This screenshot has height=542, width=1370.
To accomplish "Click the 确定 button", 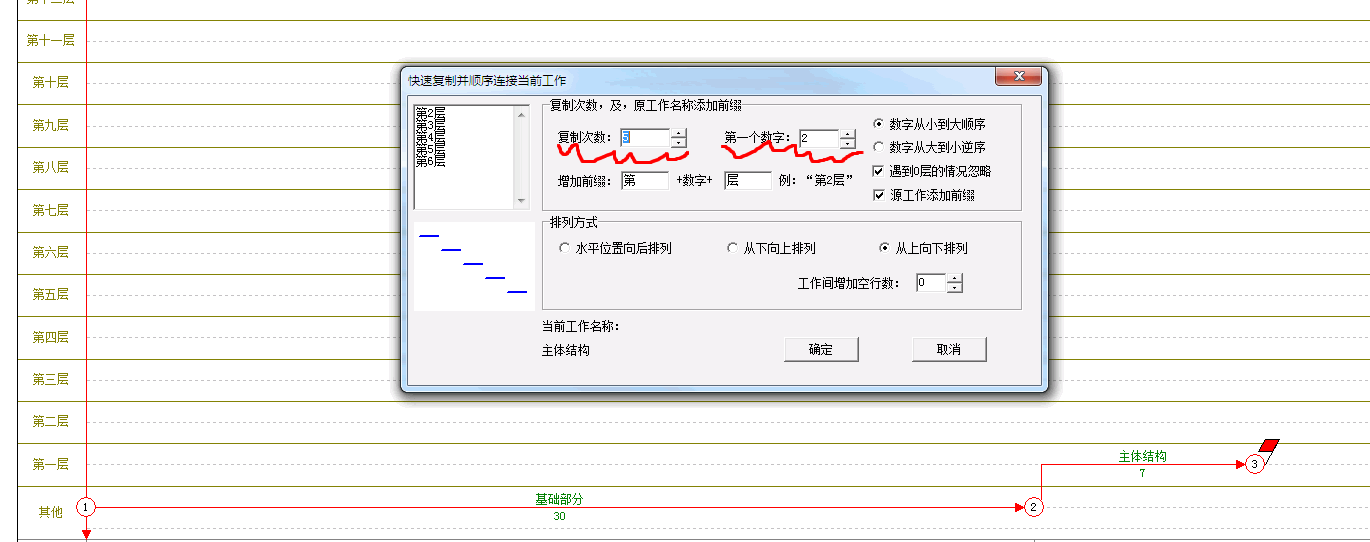I will click(820, 349).
